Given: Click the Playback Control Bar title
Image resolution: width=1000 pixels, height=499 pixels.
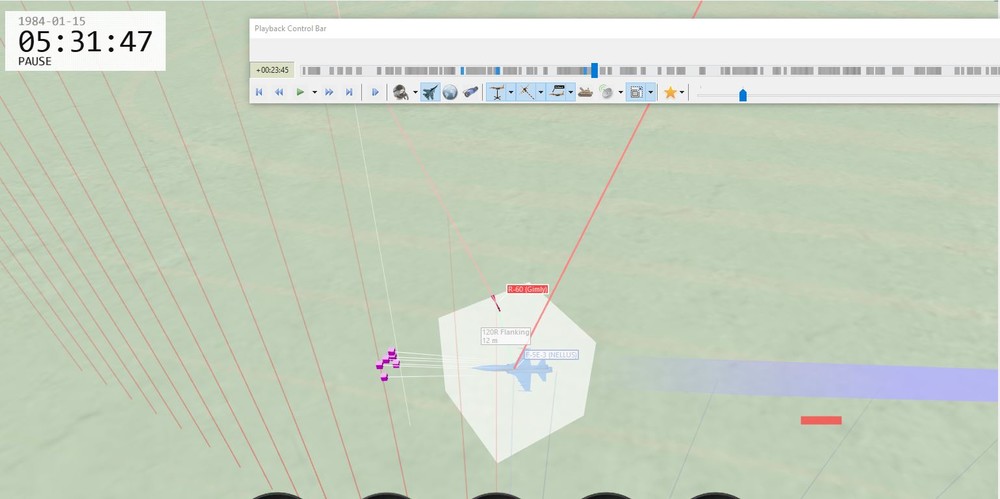Looking at the screenshot, I should tap(290, 28).
